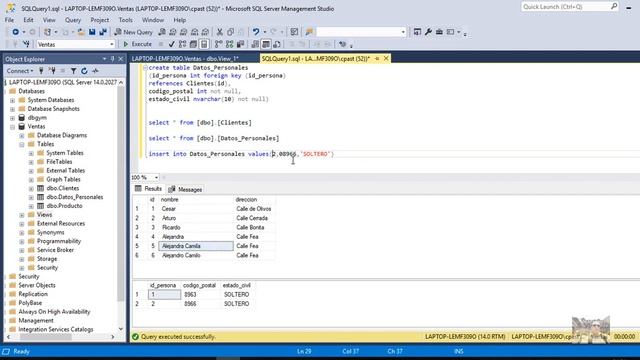Open the Edit menu
Viewport: 640px width, 360px height.
click(28, 20)
